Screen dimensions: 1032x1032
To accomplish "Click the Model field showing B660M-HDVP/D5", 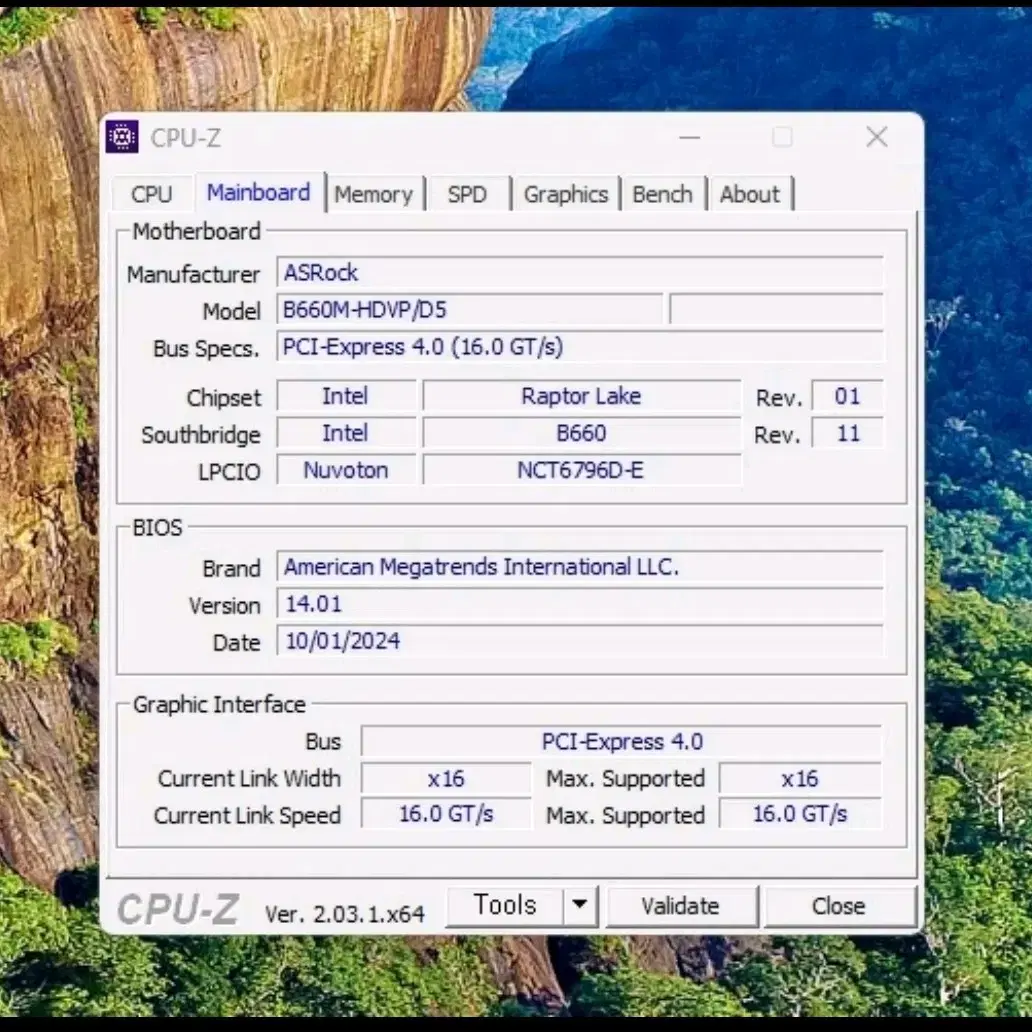I will coord(470,310).
